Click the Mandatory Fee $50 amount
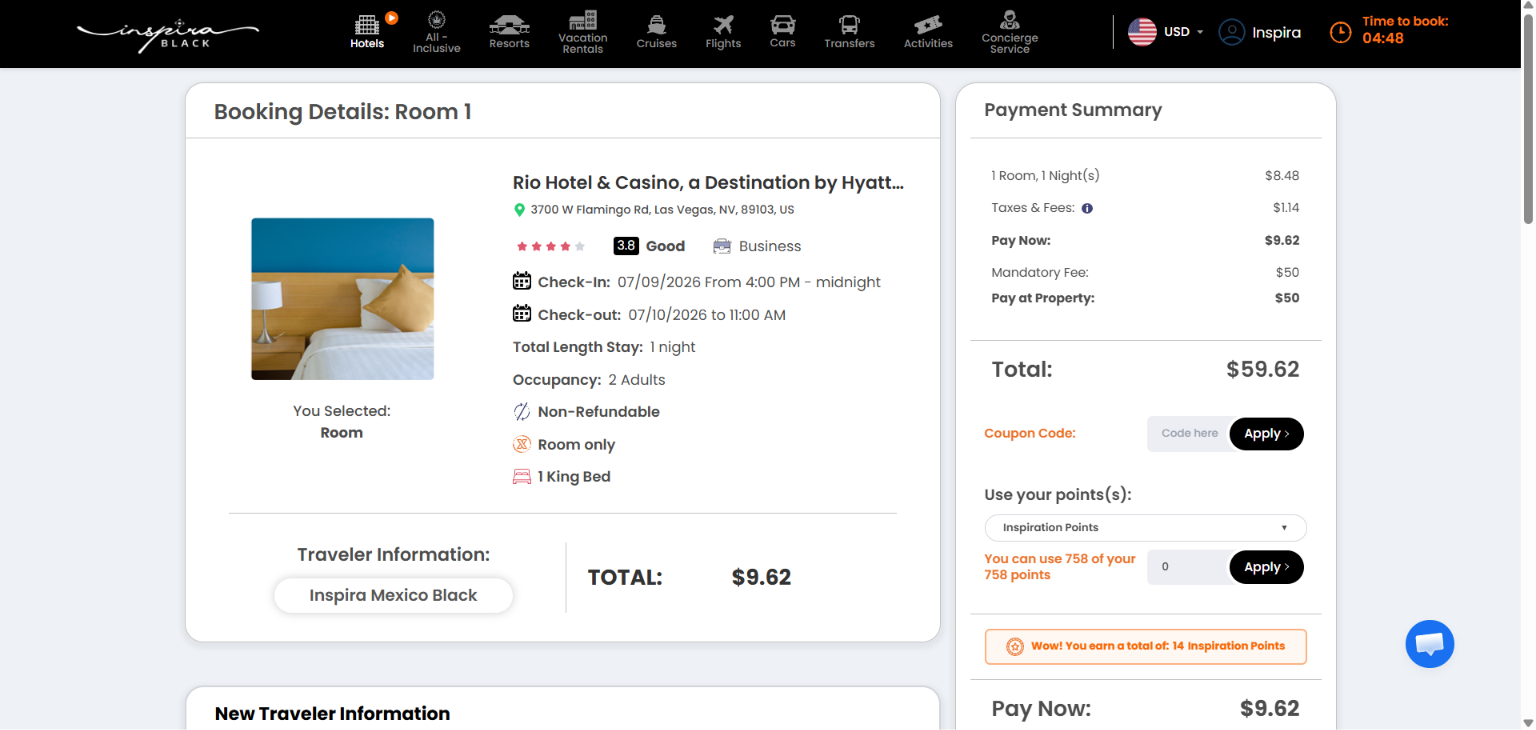1536x730 pixels. coord(1287,272)
